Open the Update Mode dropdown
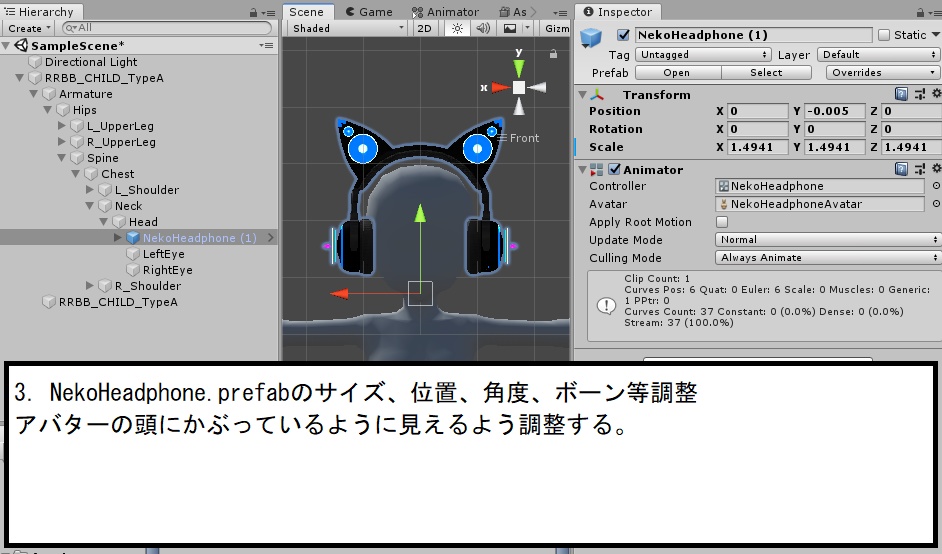 pyautogui.click(x=827, y=240)
